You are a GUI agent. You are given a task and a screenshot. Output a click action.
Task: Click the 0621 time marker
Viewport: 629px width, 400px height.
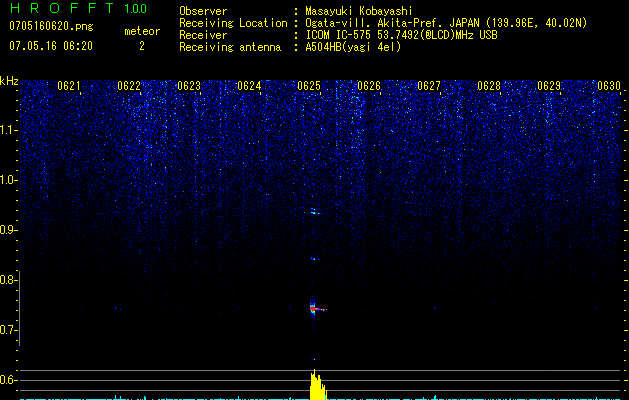pyautogui.click(x=69, y=86)
